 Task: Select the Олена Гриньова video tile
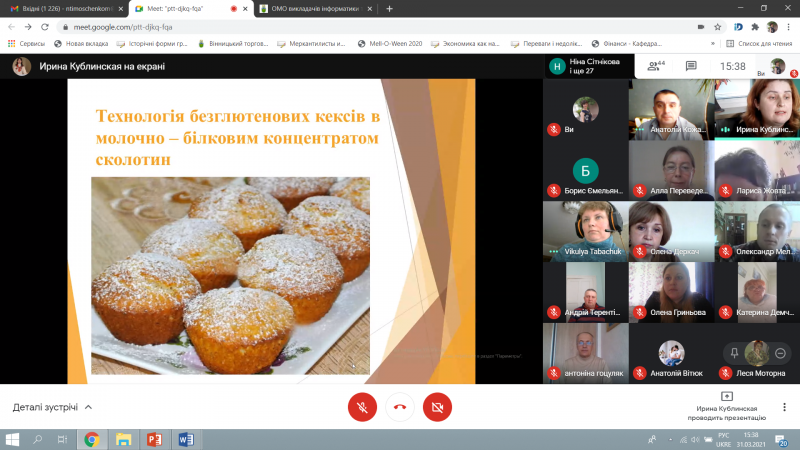tap(671, 292)
